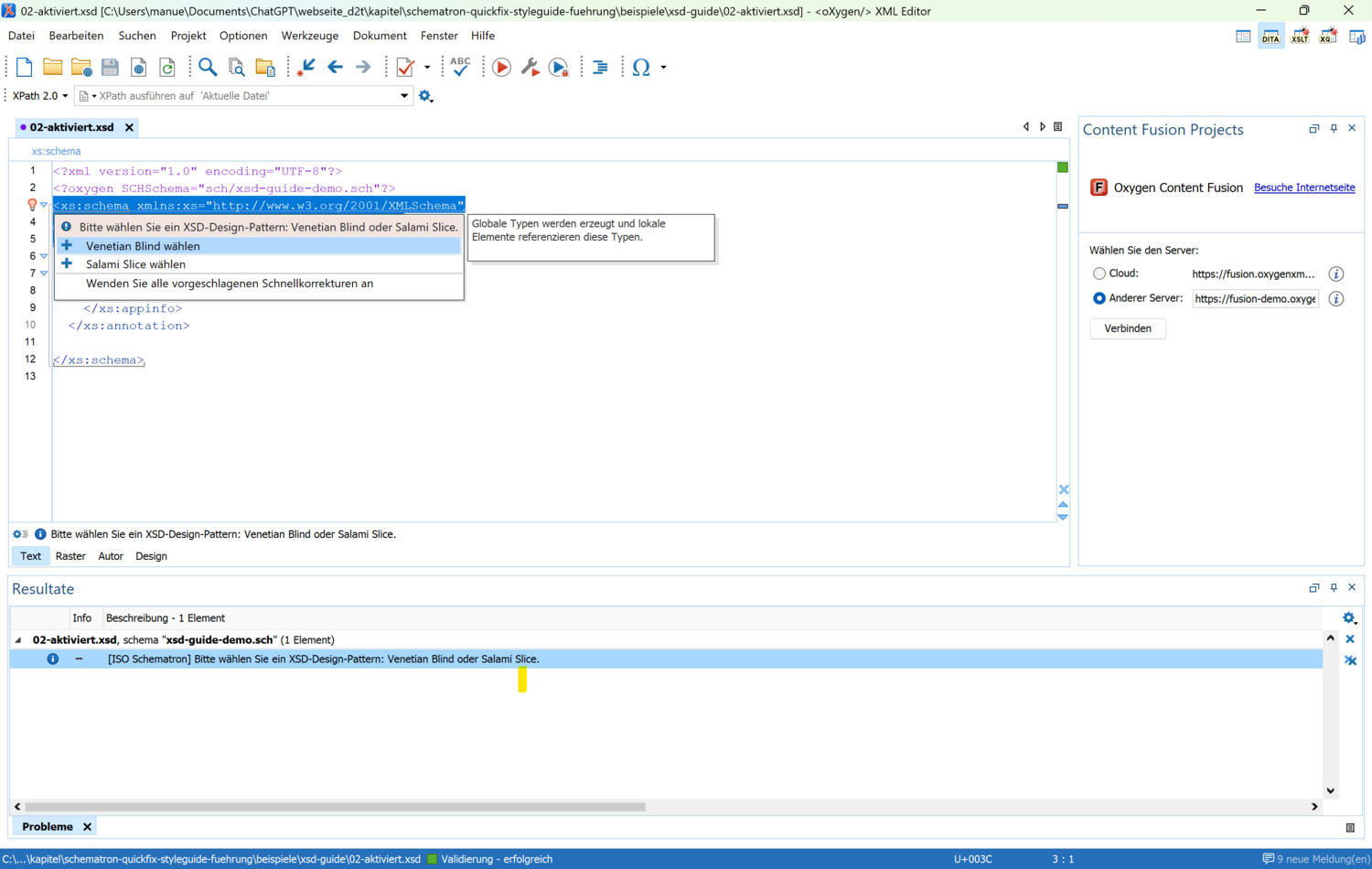Navigate forward with the right arrow icon
1372x869 pixels.
pos(363,68)
